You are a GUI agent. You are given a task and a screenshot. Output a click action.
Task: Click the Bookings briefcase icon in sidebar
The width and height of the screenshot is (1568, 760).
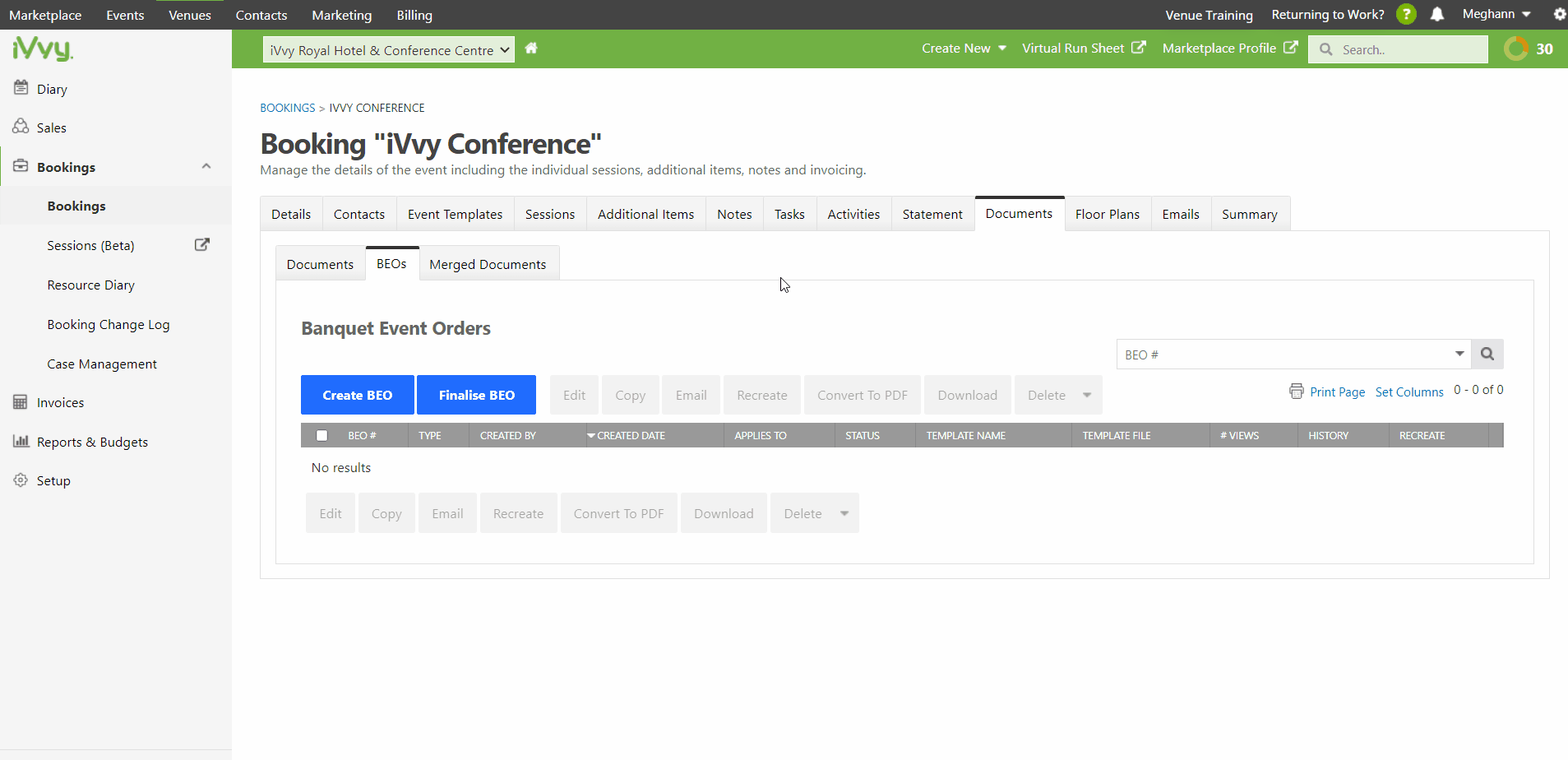(21, 166)
